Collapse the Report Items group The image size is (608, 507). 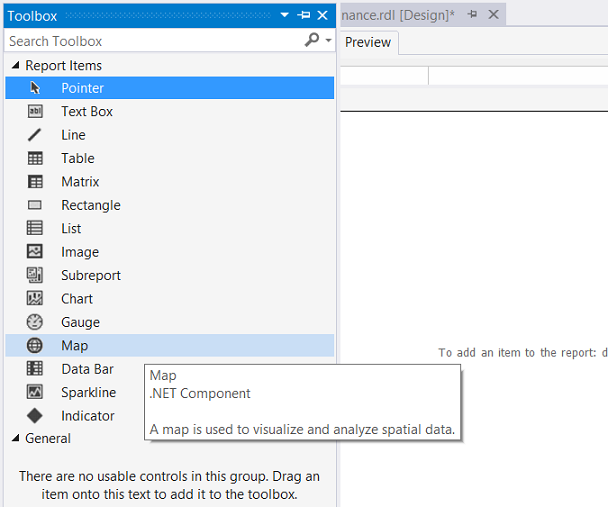(15, 65)
